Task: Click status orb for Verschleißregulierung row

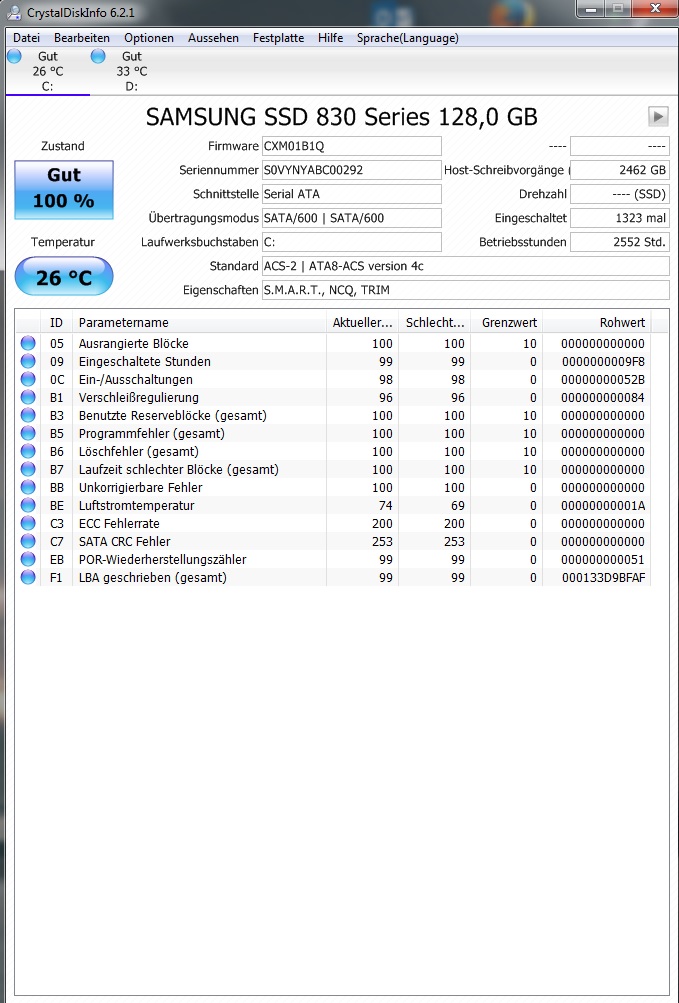Action: [x=28, y=397]
